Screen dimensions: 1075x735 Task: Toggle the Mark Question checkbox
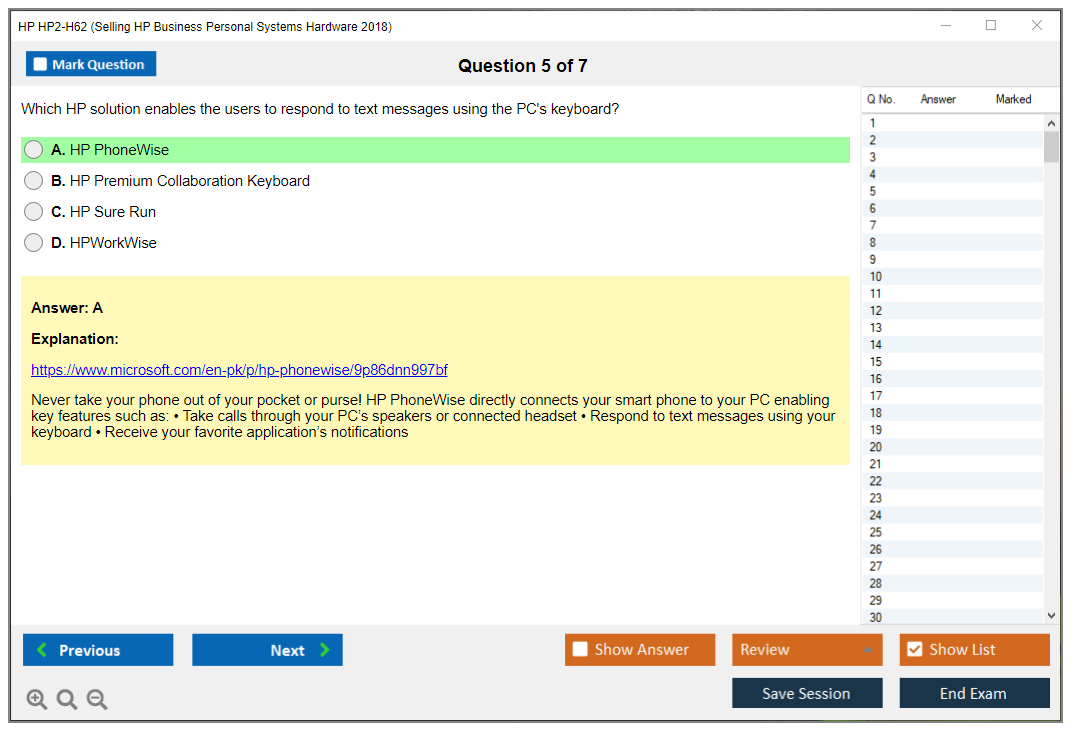[x=41, y=65]
